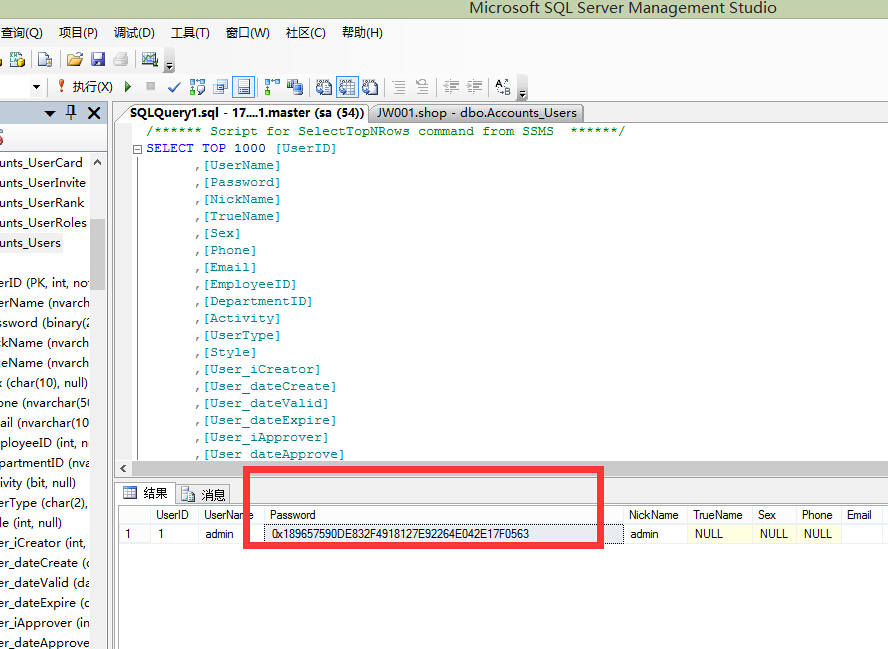Screen dimensions: 888x649
Task: Include the actual execution plan
Action: [272, 87]
